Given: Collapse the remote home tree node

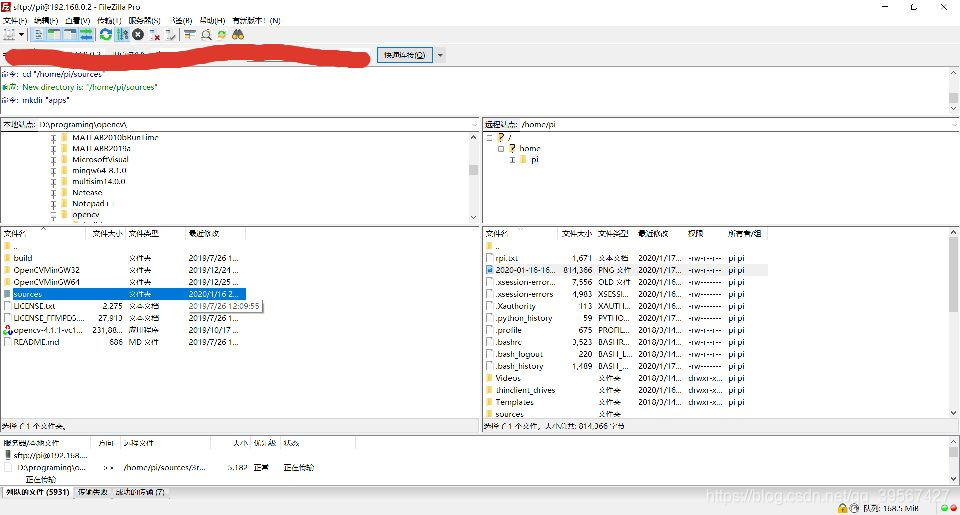Looking at the screenshot, I should coord(501,149).
